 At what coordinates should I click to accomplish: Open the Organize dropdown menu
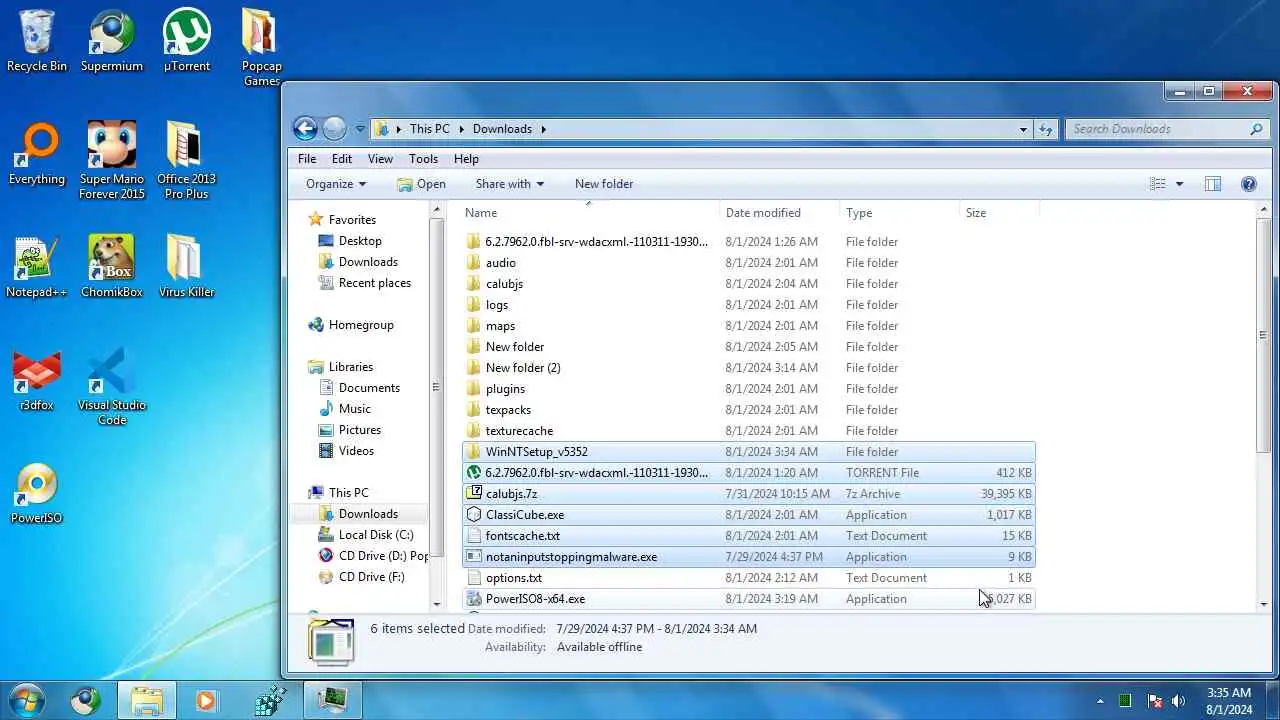pos(336,184)
